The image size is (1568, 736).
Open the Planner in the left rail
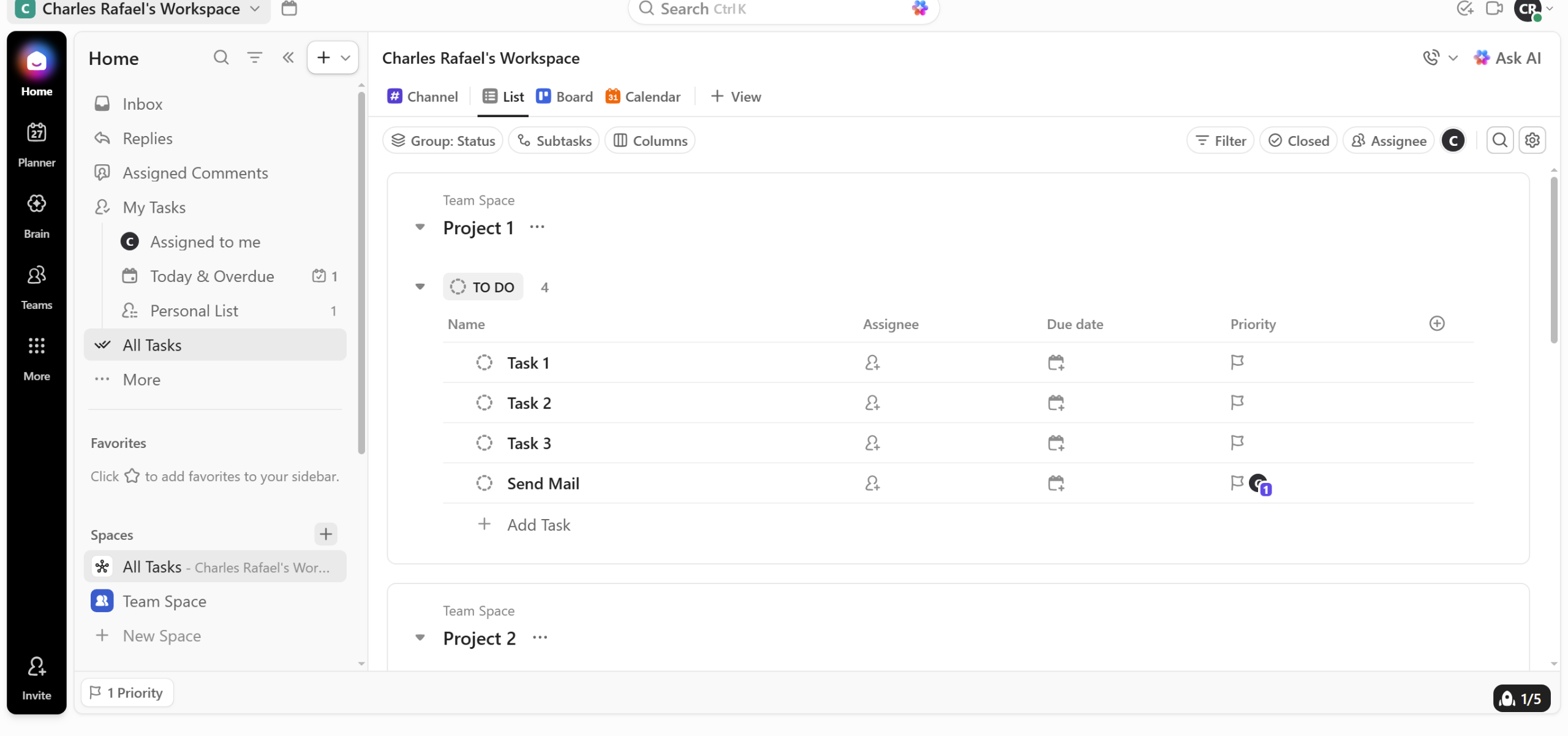(36, 145)
